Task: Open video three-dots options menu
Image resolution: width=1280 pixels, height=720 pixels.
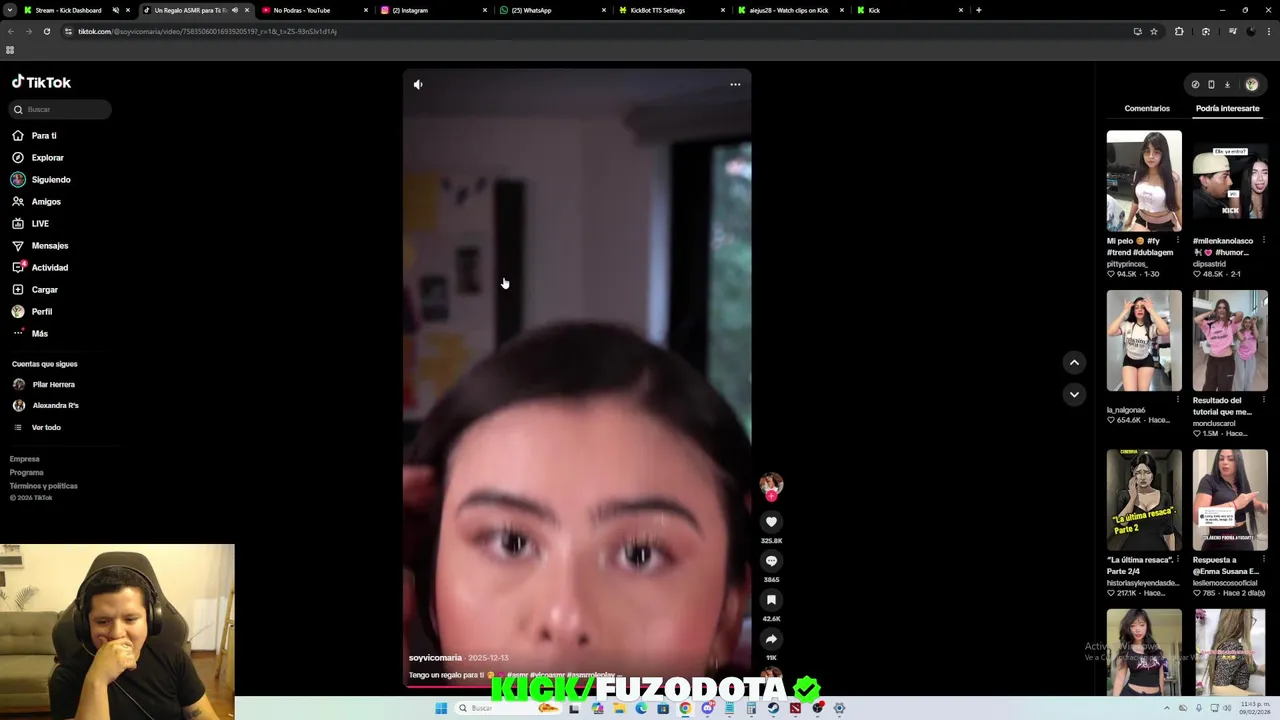Action: tap(735, 85)
